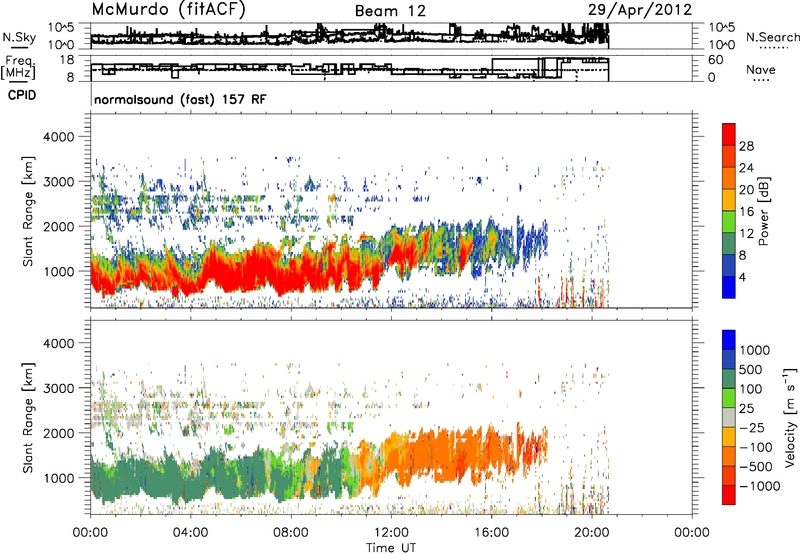This screenshot has width=800, height=554.
Task: Click the 'N.Search' legend label
Action: 772,37
